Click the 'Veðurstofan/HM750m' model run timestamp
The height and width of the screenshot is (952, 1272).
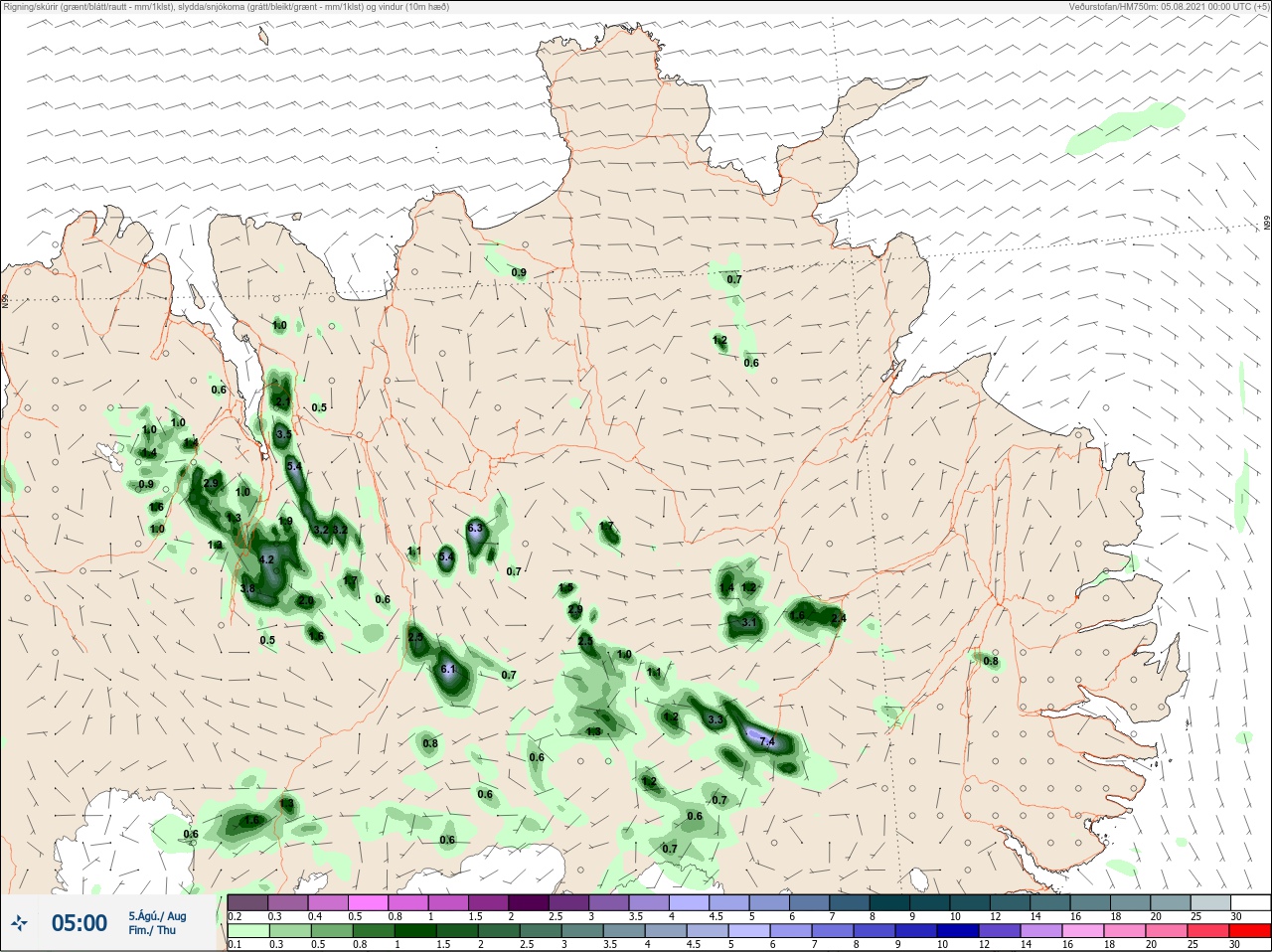[x=1168, y=7]
